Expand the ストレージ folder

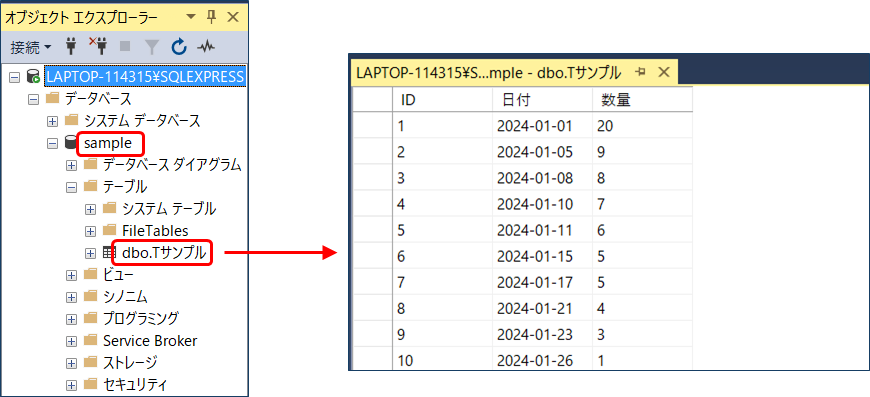tap(71, 364)
